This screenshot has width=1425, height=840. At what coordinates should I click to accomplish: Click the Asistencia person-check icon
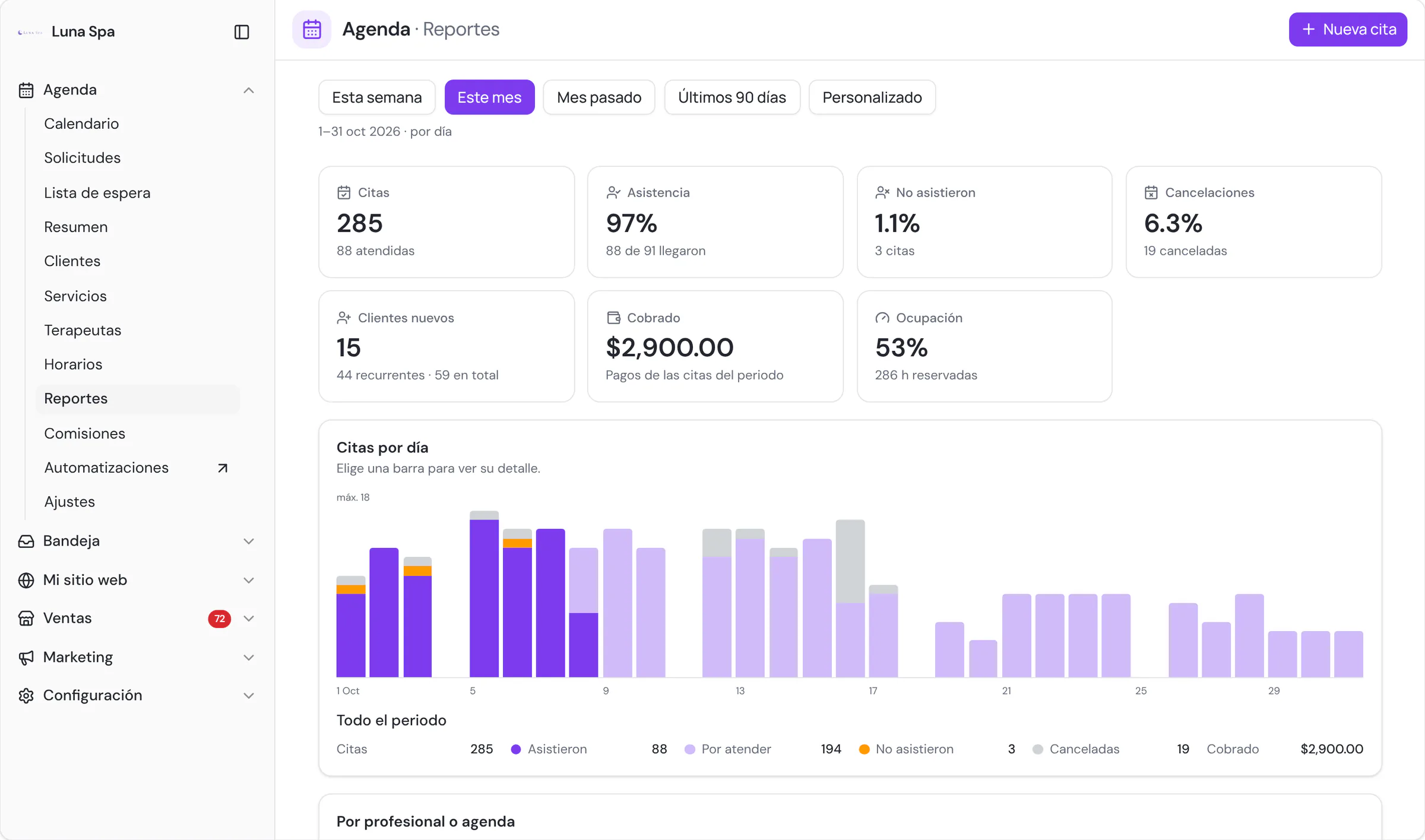(613, 192)
